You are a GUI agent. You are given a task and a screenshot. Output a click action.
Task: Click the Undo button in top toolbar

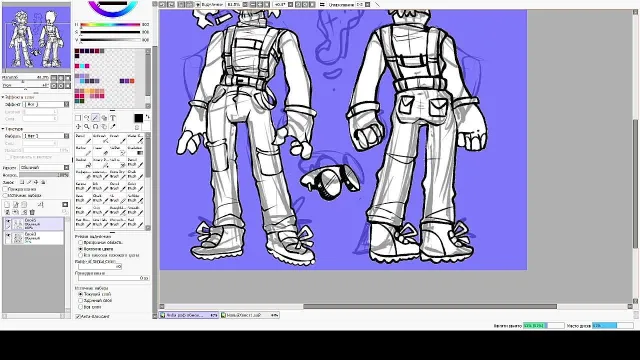[x=162, y=4]
